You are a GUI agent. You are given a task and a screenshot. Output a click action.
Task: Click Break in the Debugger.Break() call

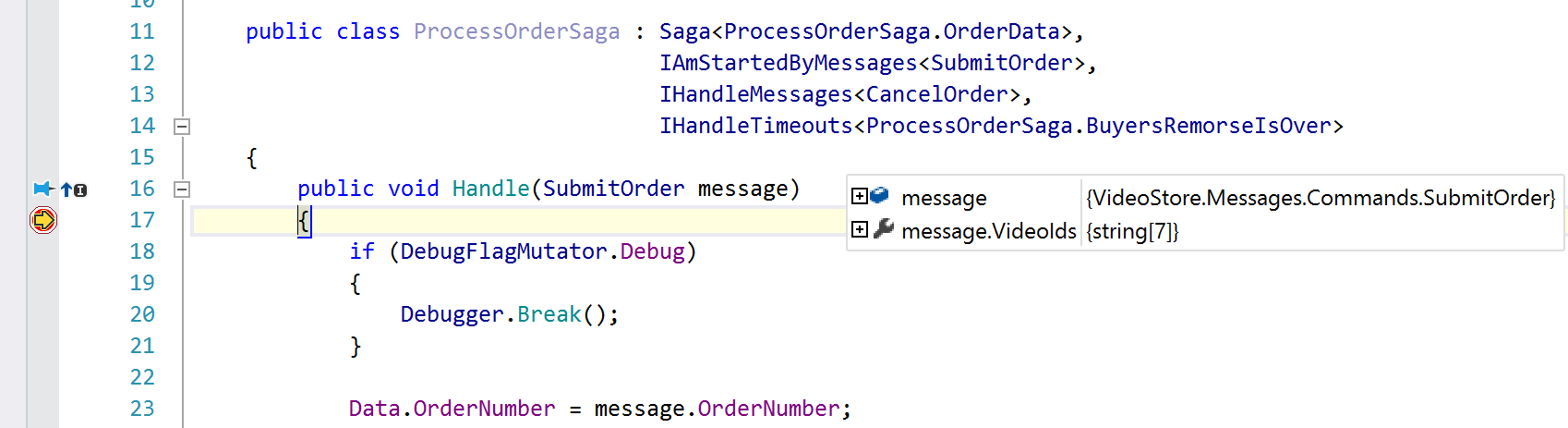pyautogui.click(x=549, y=314)
